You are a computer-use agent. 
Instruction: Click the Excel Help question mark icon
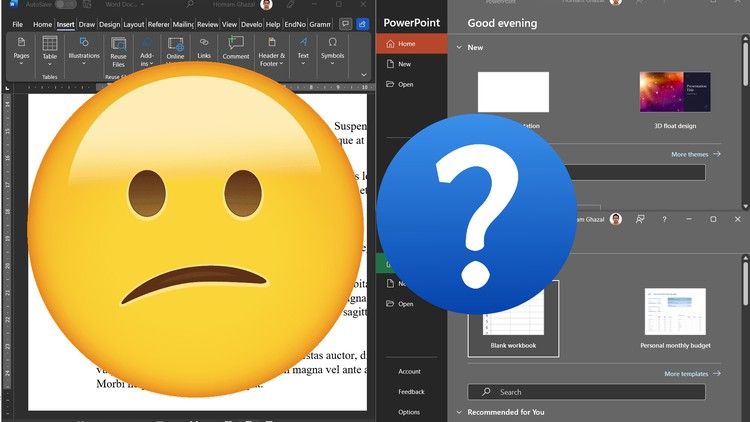pos(664,219)
